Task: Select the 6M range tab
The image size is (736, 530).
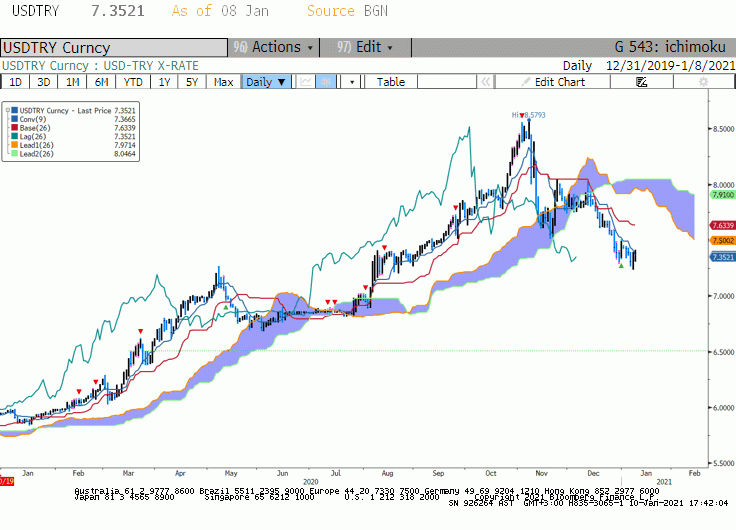Action: (x=101, y=82)
